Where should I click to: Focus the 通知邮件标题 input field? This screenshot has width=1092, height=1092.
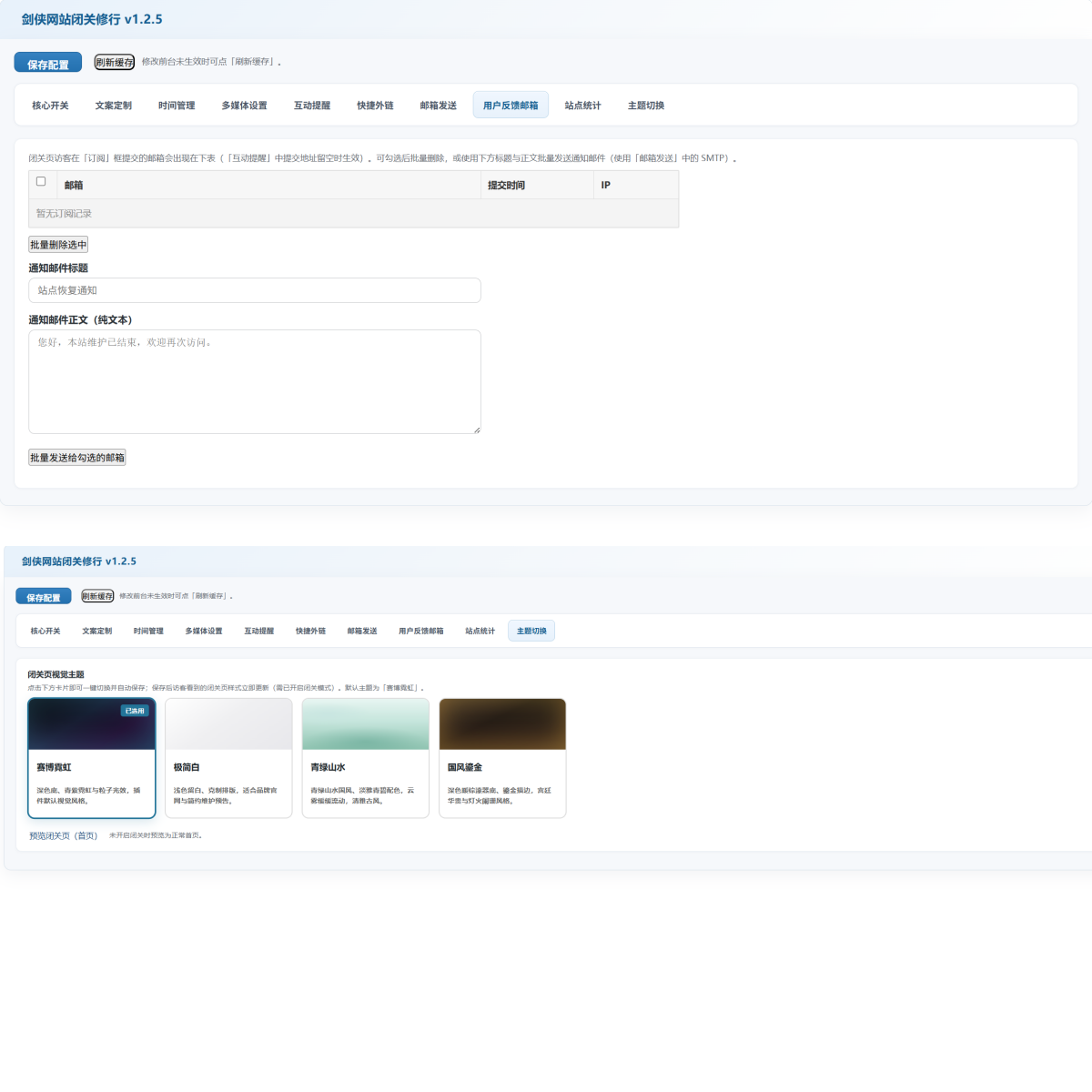(255, 290)
